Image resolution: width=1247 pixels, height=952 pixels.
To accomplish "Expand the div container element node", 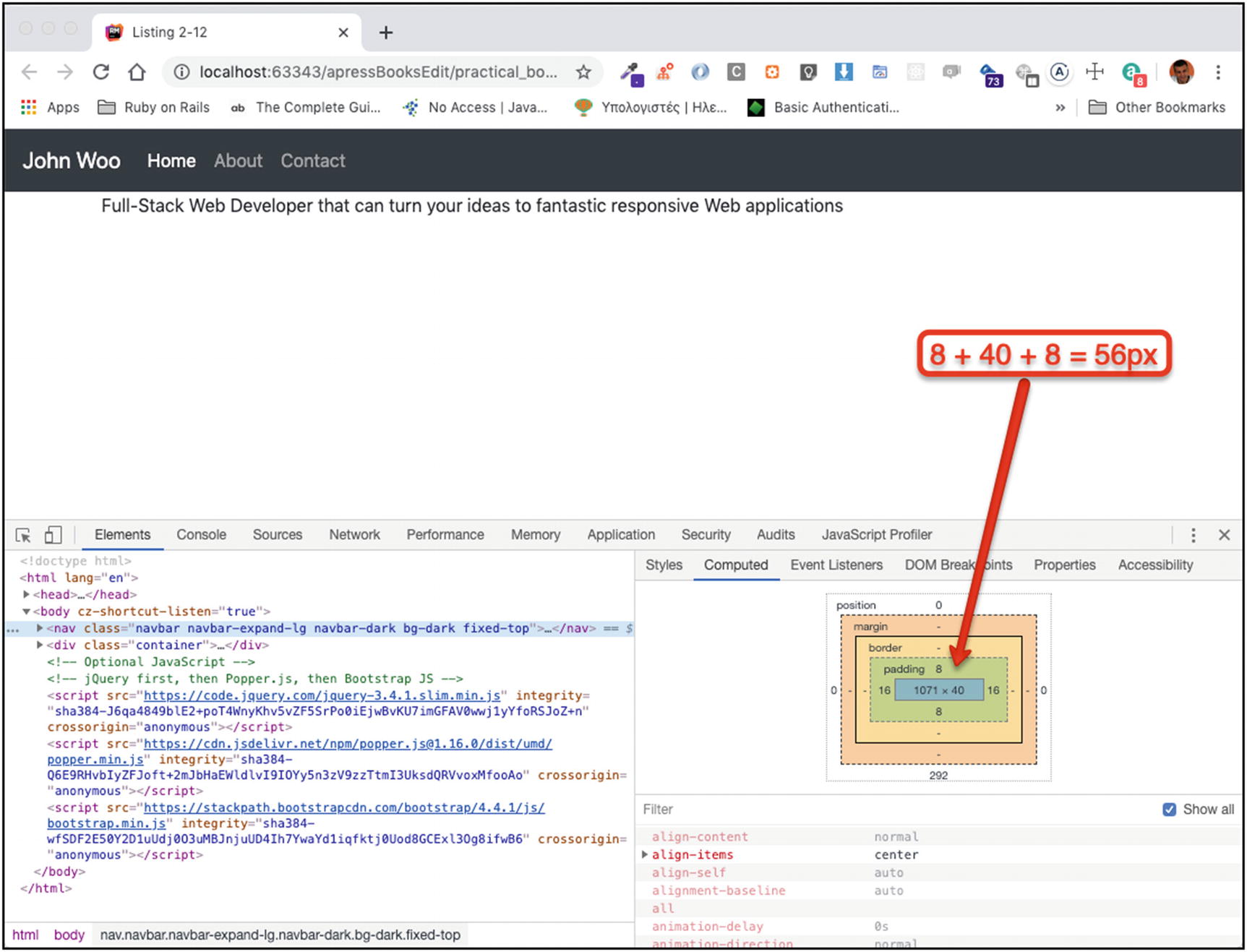I will coord(40,645).
